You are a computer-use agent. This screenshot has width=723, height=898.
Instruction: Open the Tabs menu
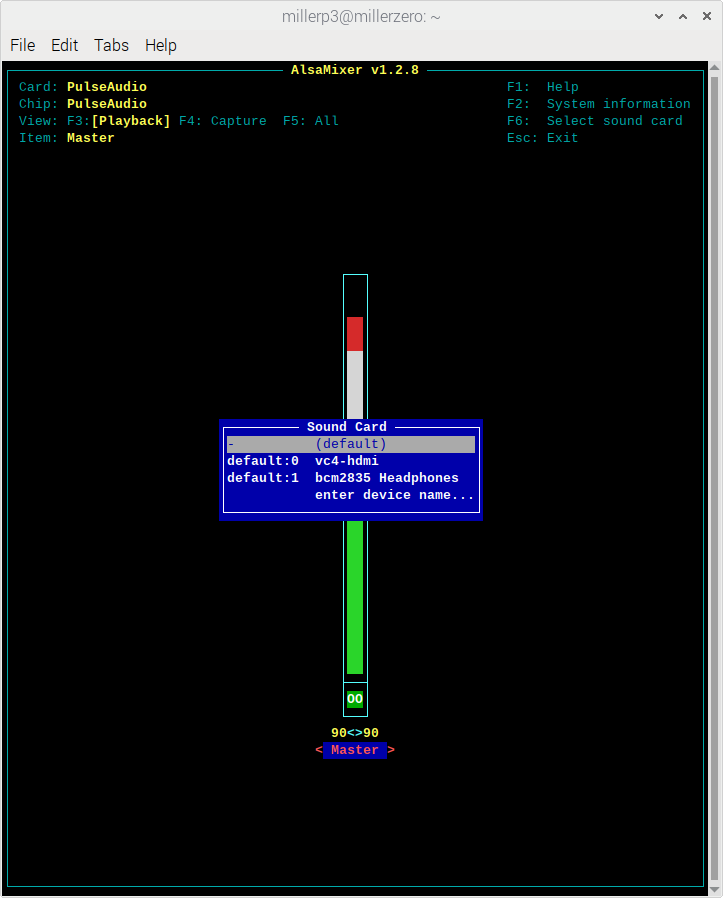click(x=111, y=45)
